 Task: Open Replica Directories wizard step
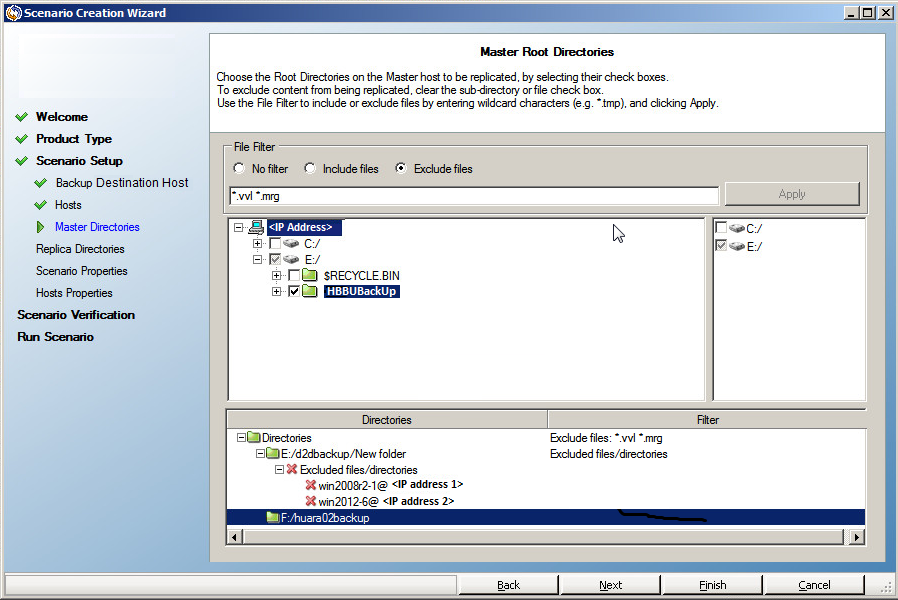click(80, 249)
